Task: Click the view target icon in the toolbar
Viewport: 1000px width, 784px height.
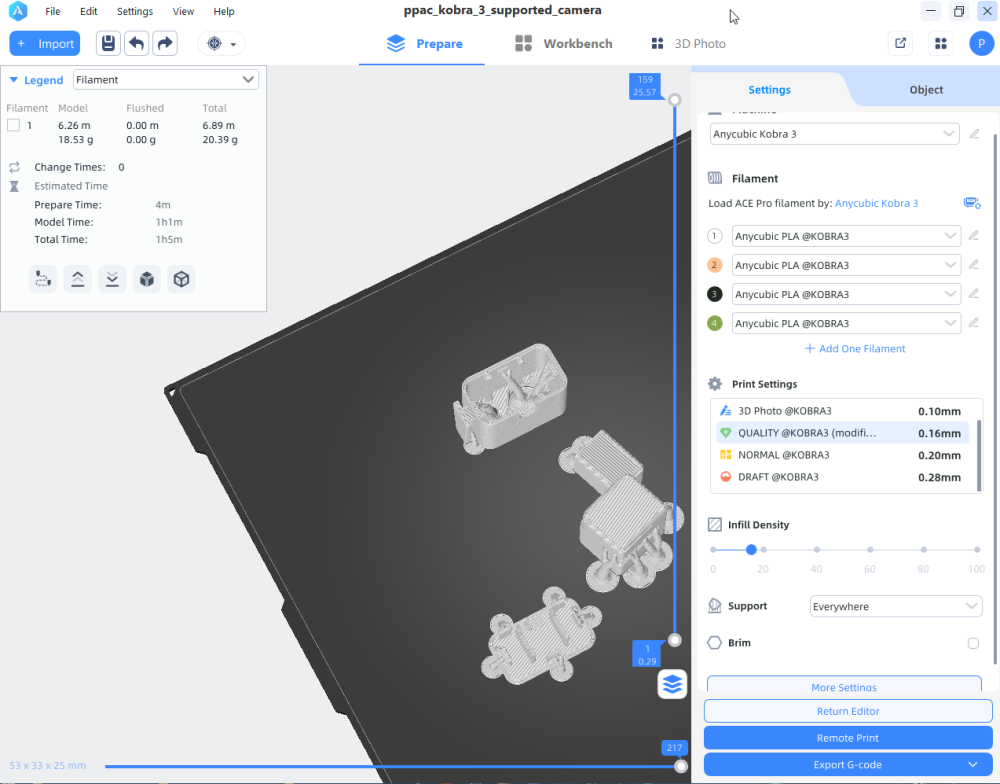Action: [215, 43]
